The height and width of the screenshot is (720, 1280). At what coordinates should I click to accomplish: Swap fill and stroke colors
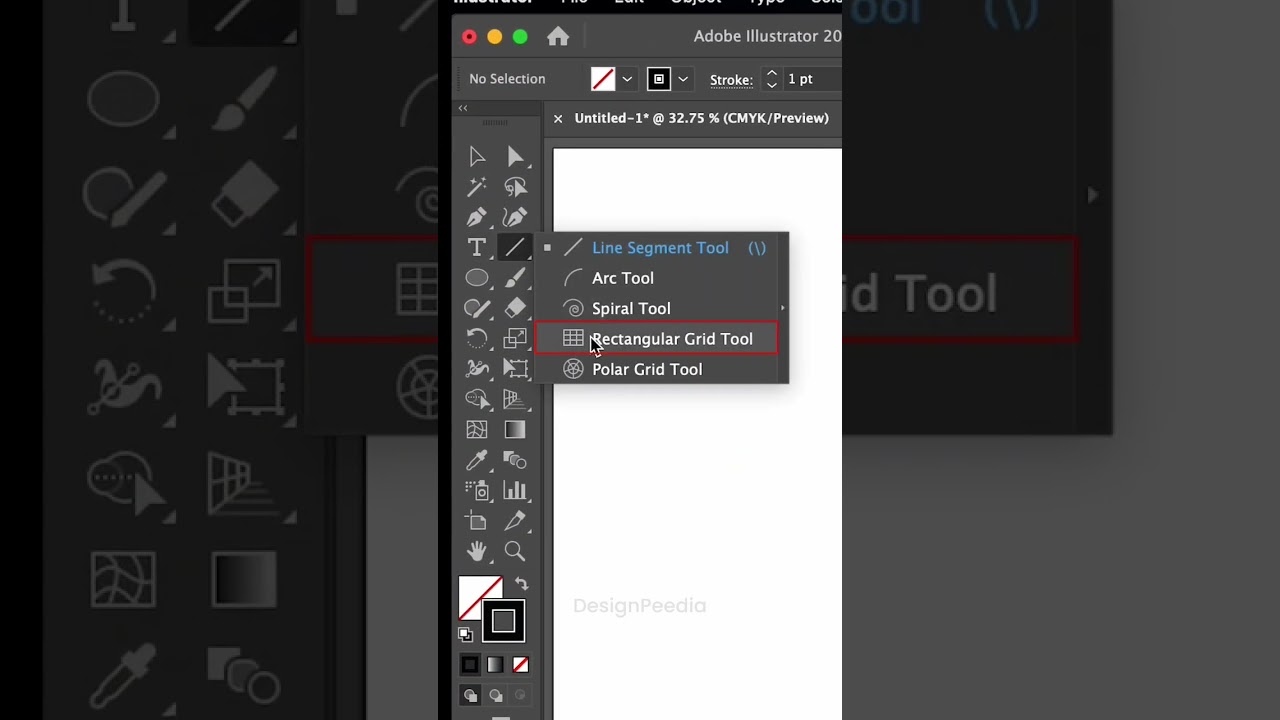(521, 584)
